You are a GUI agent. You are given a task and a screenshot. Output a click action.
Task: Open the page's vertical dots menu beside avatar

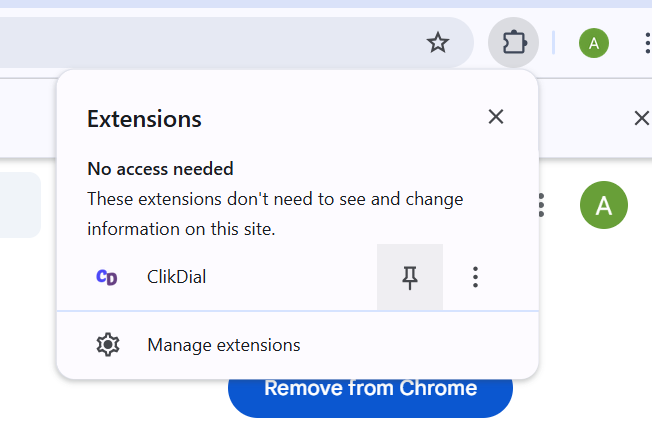[x=541, y=205]
